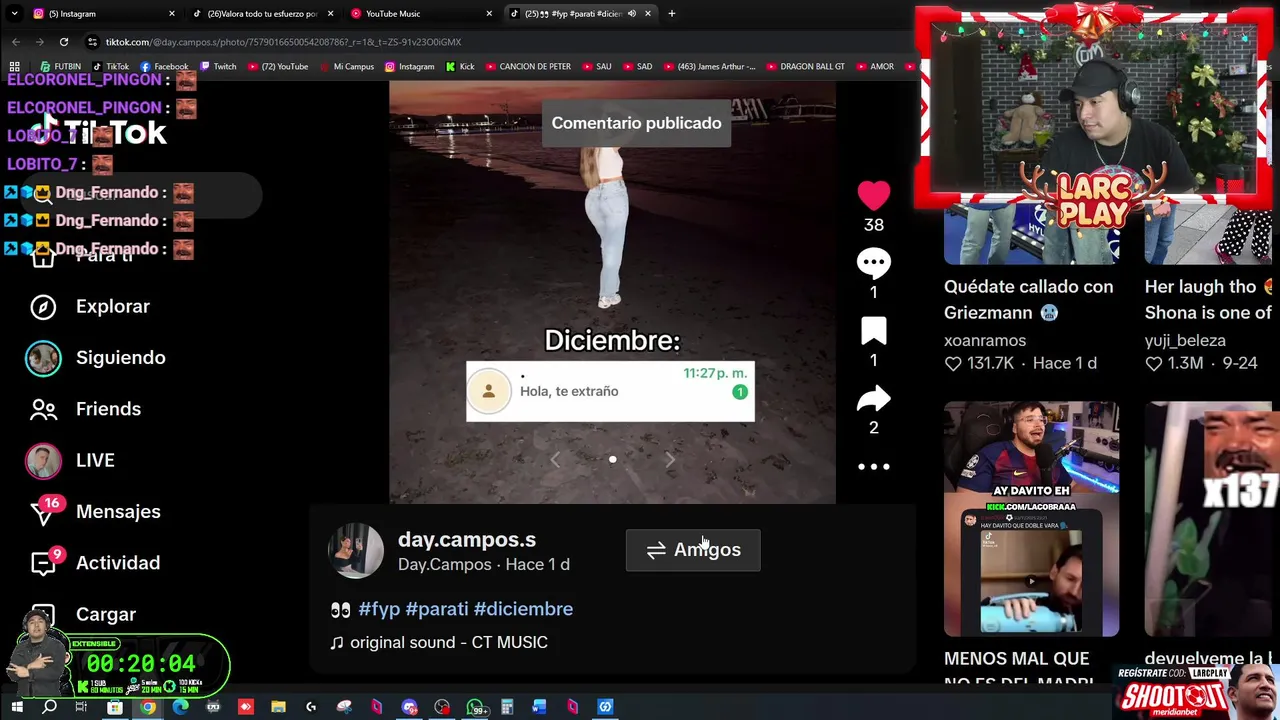The width and height of the screenshot is (1280, 720).
Task: Open comments via the speech bubble icon
Action: 873,262
